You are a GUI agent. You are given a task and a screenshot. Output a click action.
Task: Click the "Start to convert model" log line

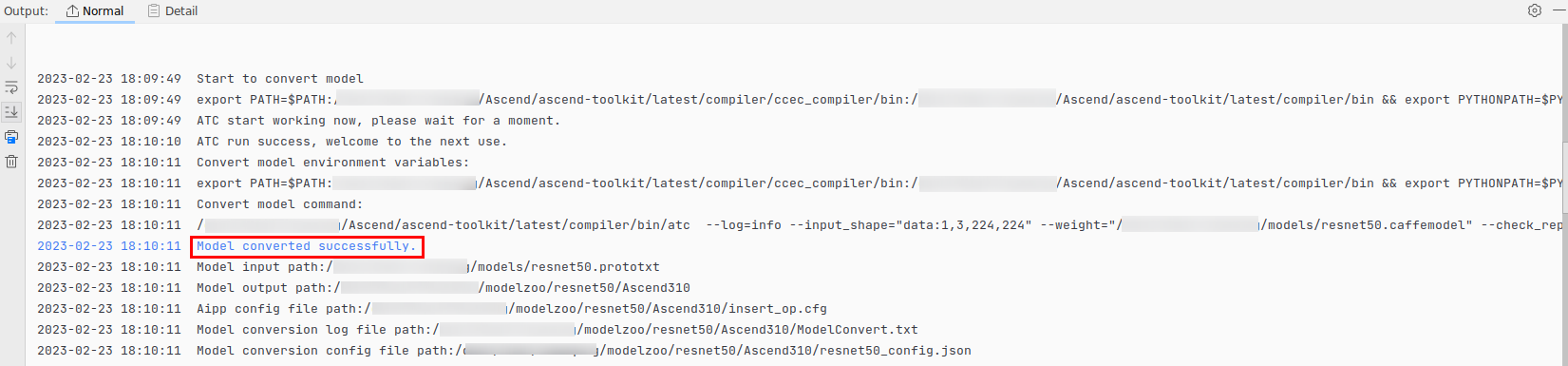coord(280,79)
